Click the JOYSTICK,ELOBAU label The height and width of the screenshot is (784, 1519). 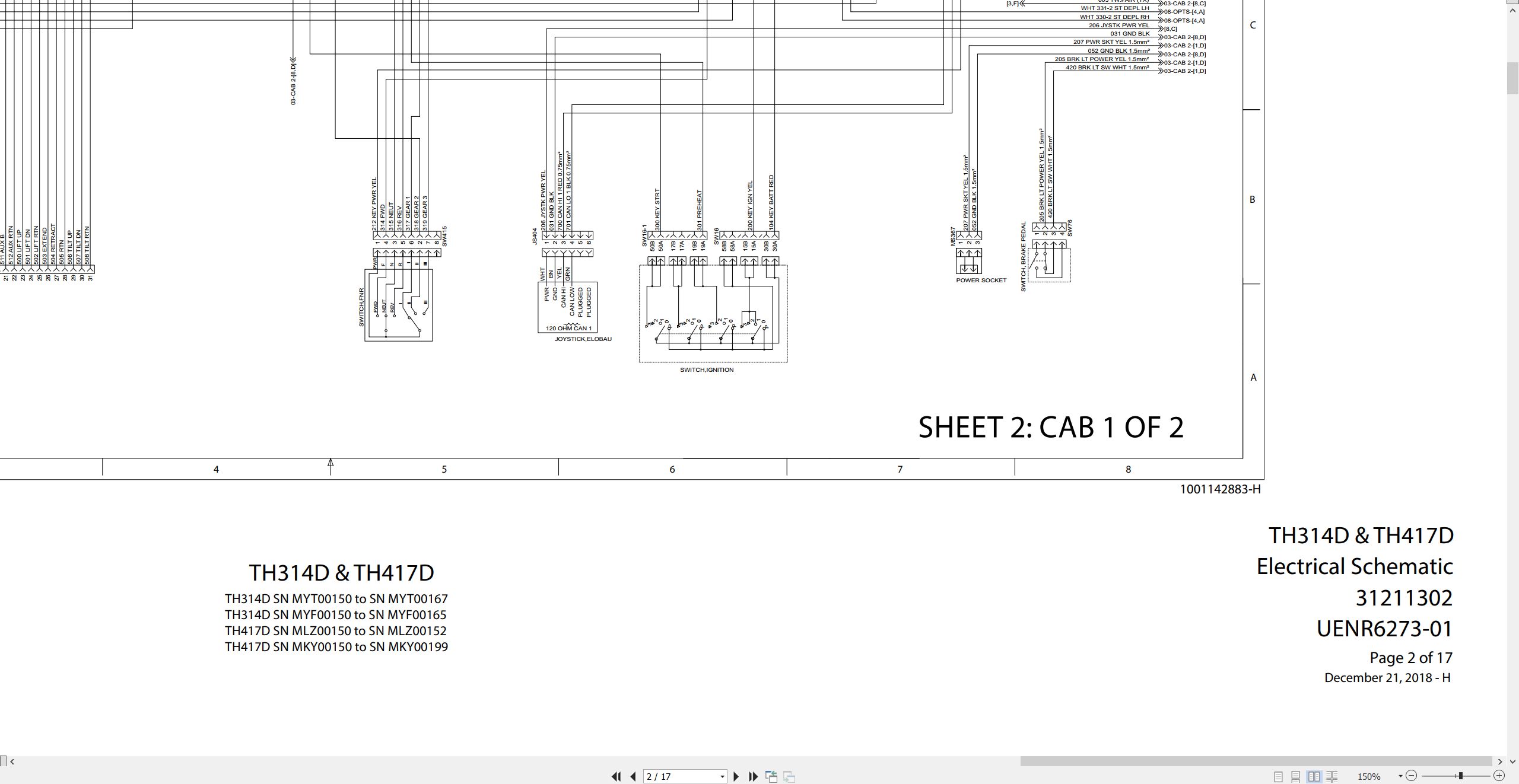pyautogui.click(x=583, y=339)
